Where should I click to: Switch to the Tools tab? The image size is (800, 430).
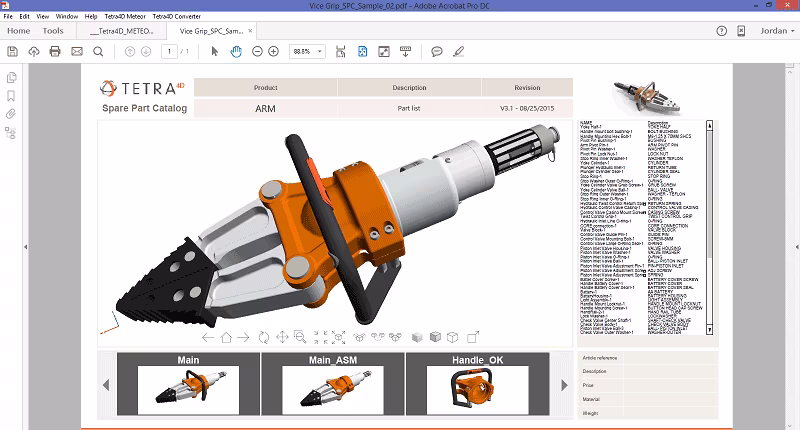pyautogui.click(x=53, y=31)
